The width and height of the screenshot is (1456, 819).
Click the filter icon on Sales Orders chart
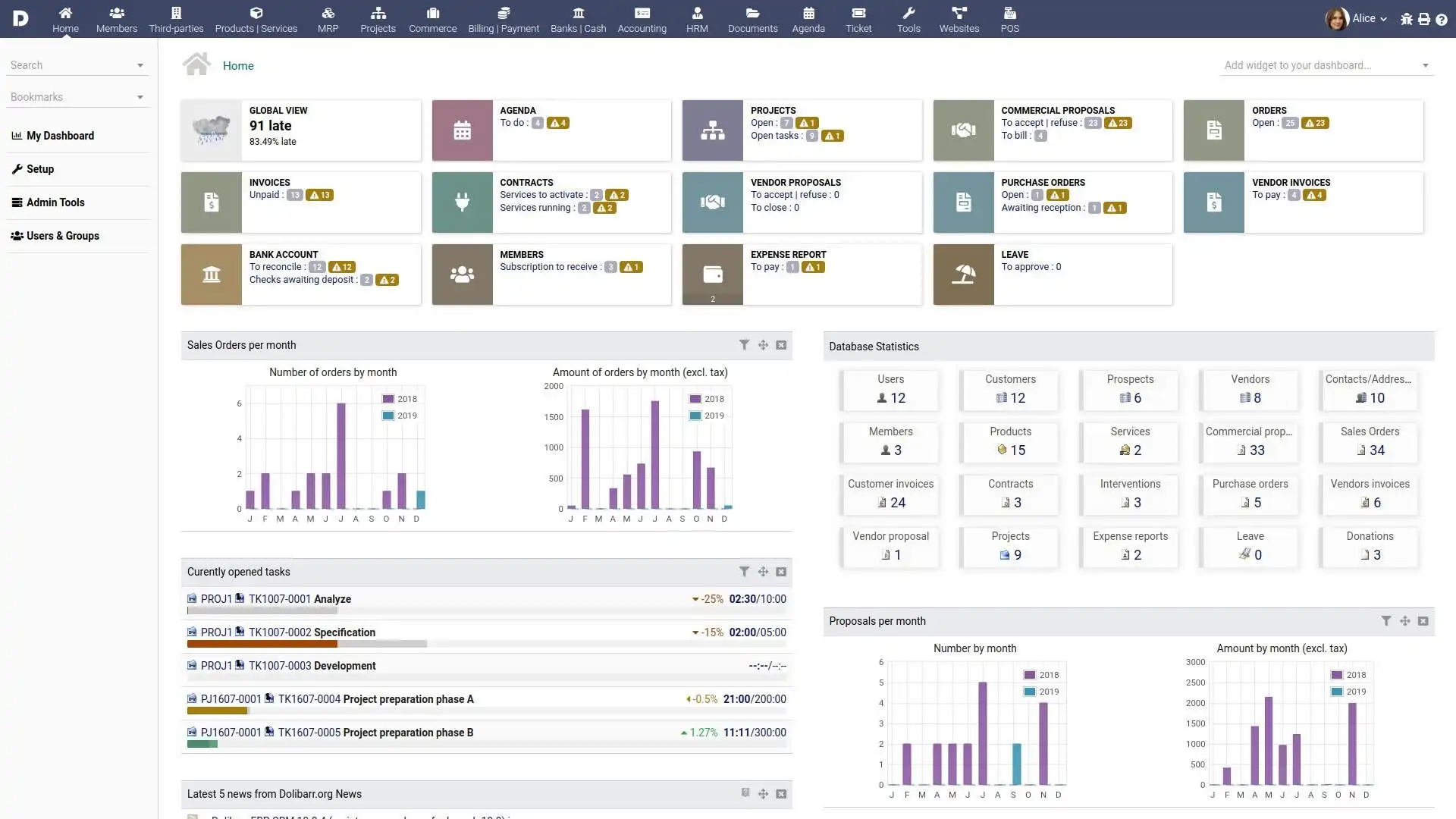click(x=744, y=344)
